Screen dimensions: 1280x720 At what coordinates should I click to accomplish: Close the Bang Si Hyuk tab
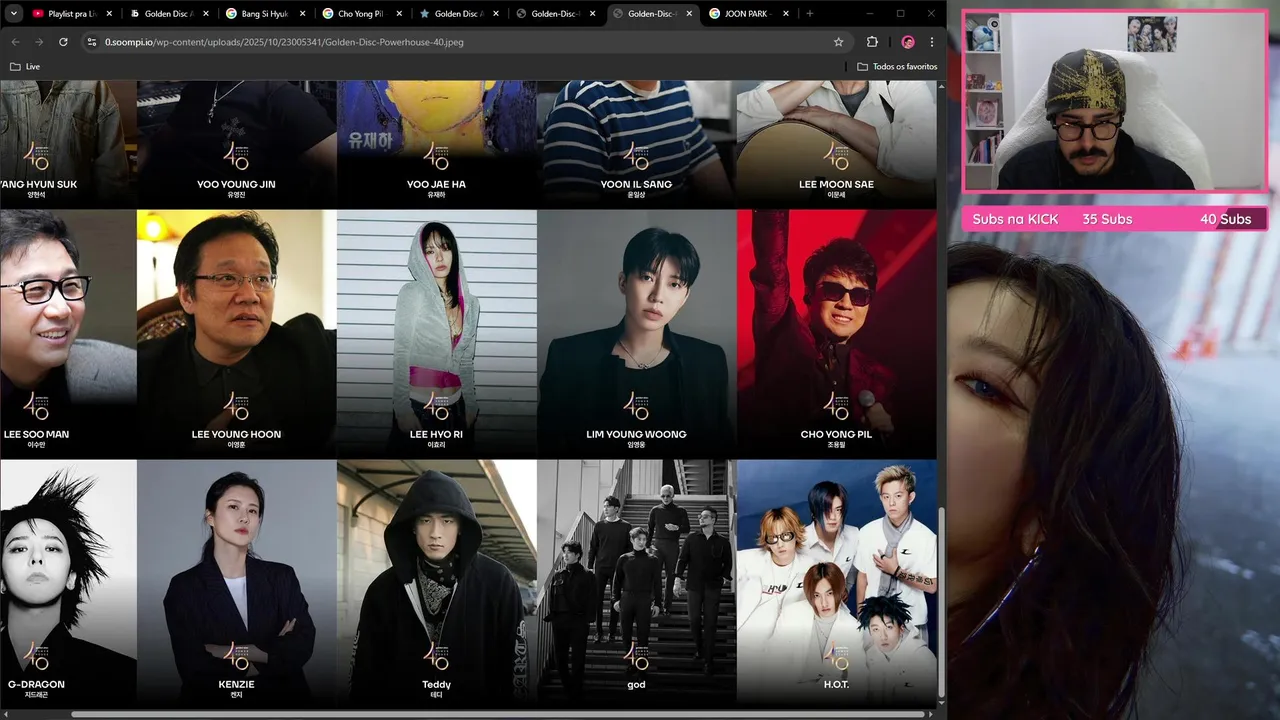pos(302,14)
